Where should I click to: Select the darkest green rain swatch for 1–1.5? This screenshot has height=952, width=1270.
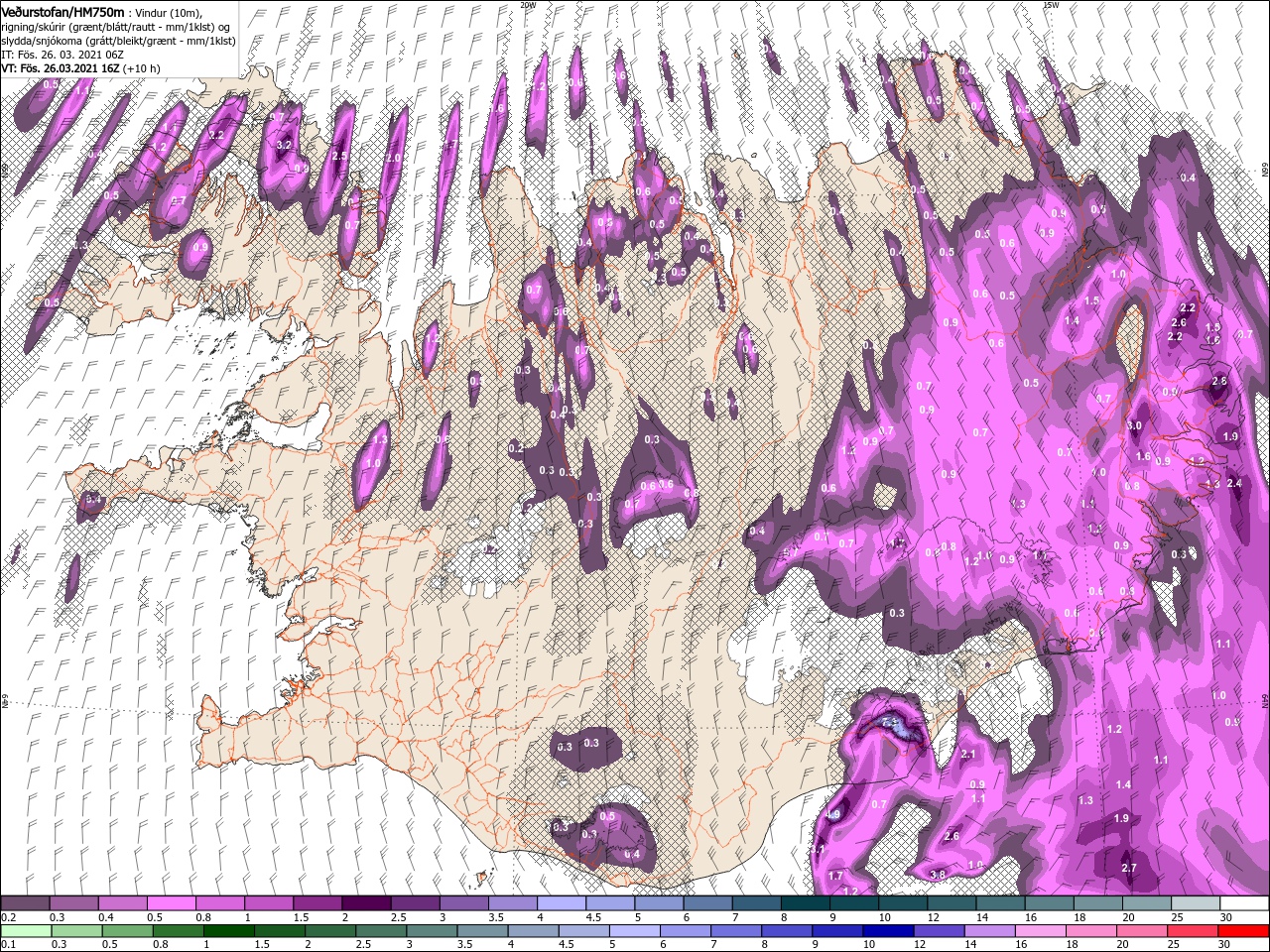228,931
